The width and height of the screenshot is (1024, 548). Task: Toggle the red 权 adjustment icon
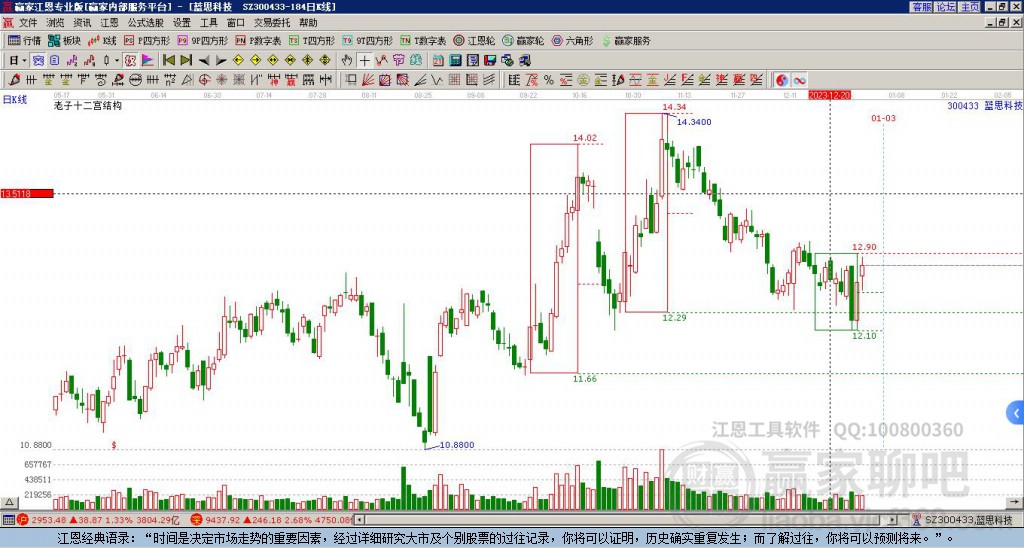pyautogui.click(x=131, y=61)
